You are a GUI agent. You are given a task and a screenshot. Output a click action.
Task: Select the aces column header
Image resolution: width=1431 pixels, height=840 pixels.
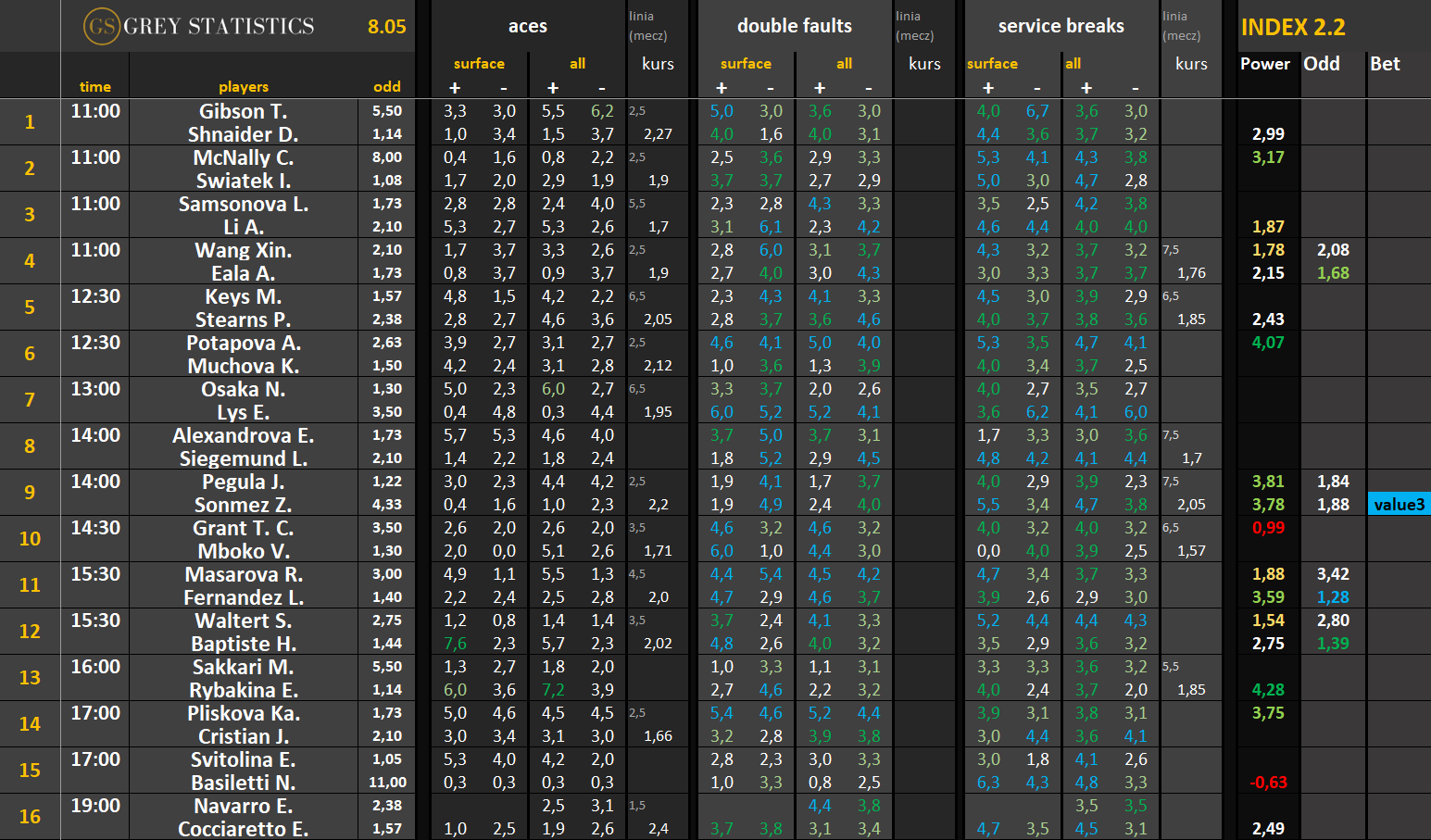click(528, 27)
